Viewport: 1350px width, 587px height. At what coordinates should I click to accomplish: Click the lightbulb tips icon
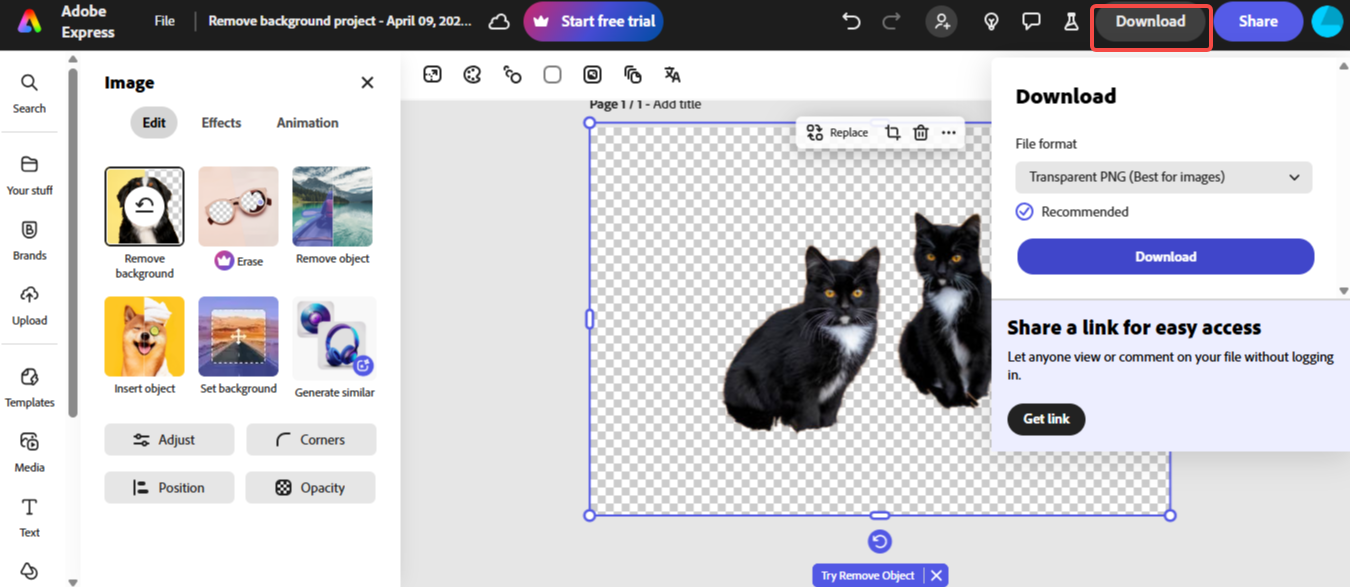991,21
